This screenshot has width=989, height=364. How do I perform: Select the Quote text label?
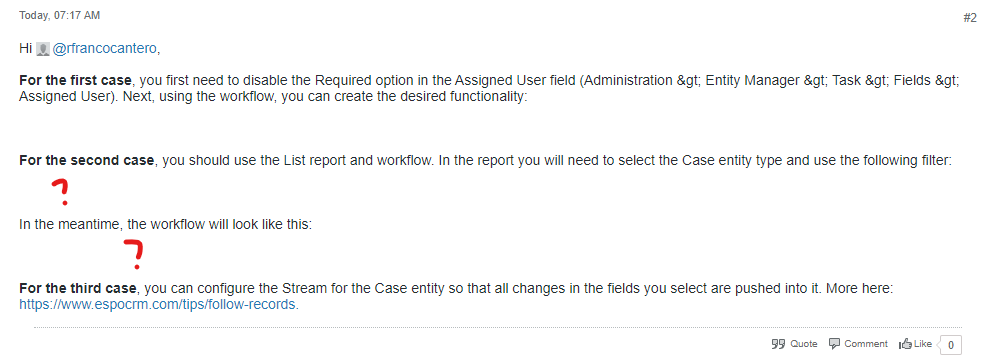click(804, 344)
